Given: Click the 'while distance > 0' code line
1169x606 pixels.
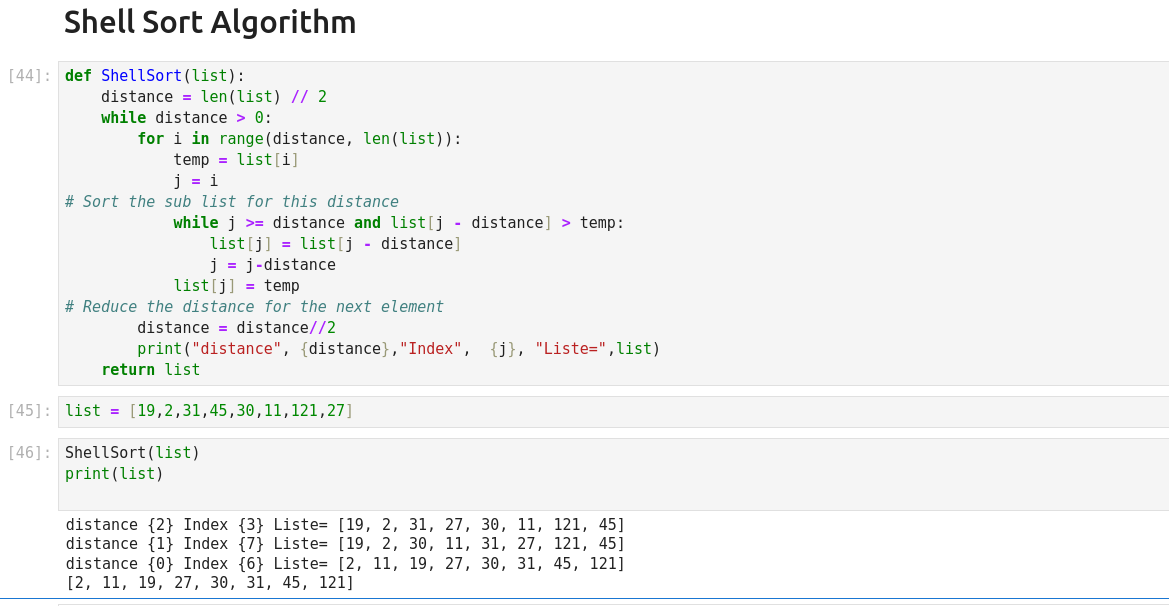Looking at the screenshot, I should pos(186,118).
